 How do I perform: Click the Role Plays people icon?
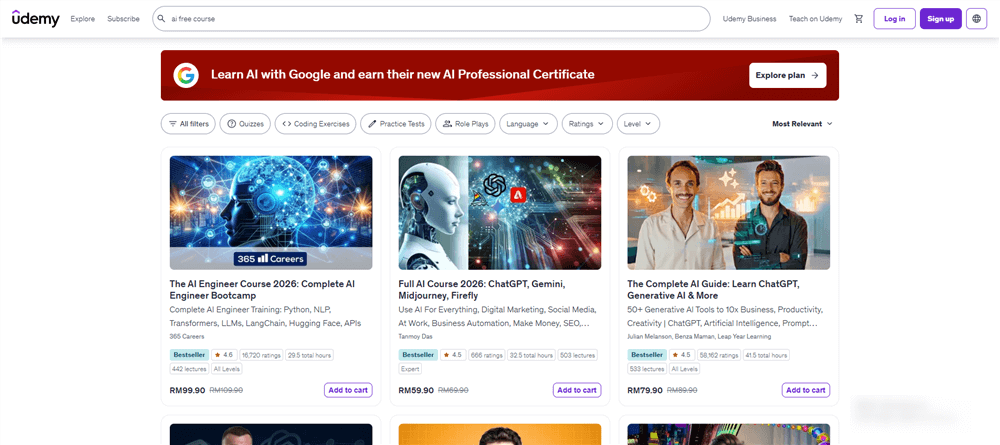click(x=448, y=124)
